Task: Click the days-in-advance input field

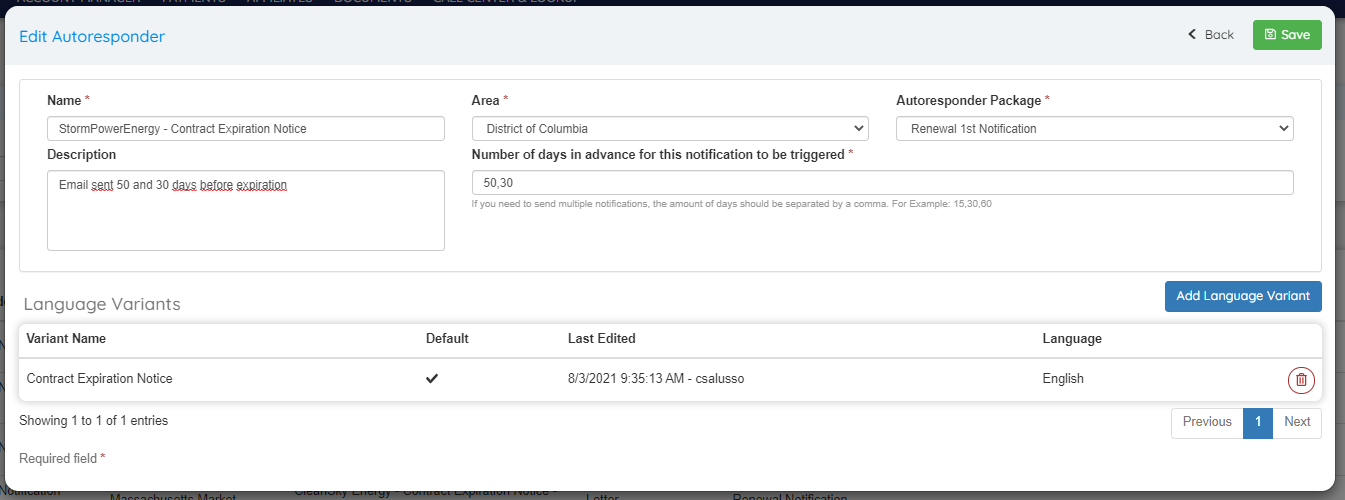Action: (882, 183)
